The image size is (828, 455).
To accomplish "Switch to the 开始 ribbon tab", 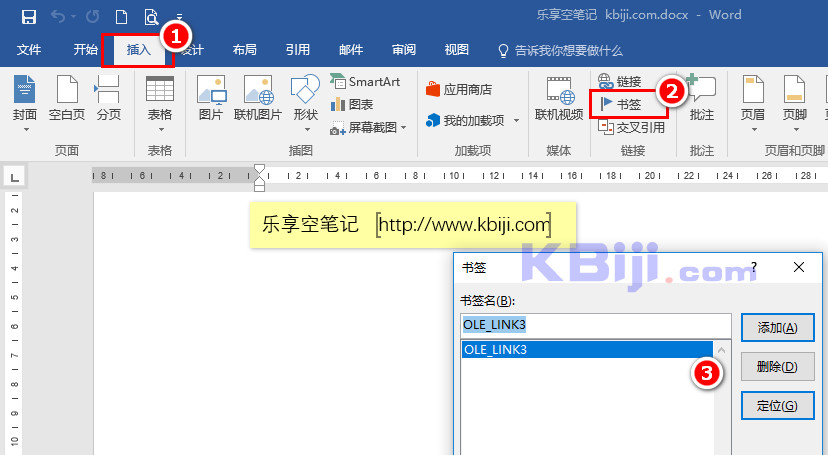I will coord(86,50).
